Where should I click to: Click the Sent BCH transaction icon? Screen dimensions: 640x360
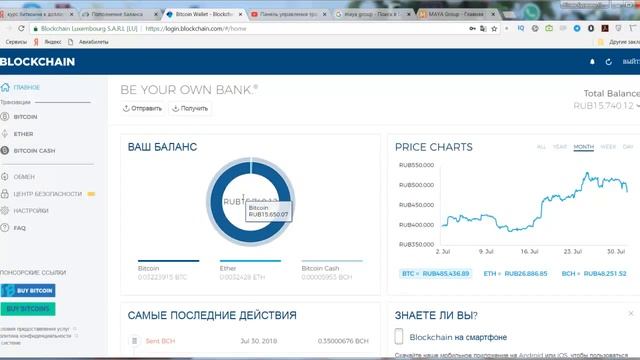pyautogui.click(x=134, y=341)
